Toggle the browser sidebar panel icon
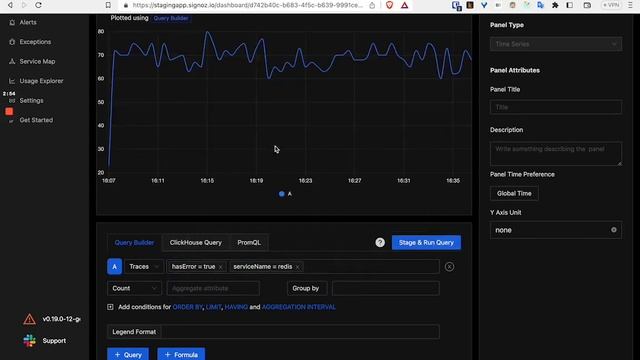Viewport: 640px width, 360px height. (x=570, y=5)
